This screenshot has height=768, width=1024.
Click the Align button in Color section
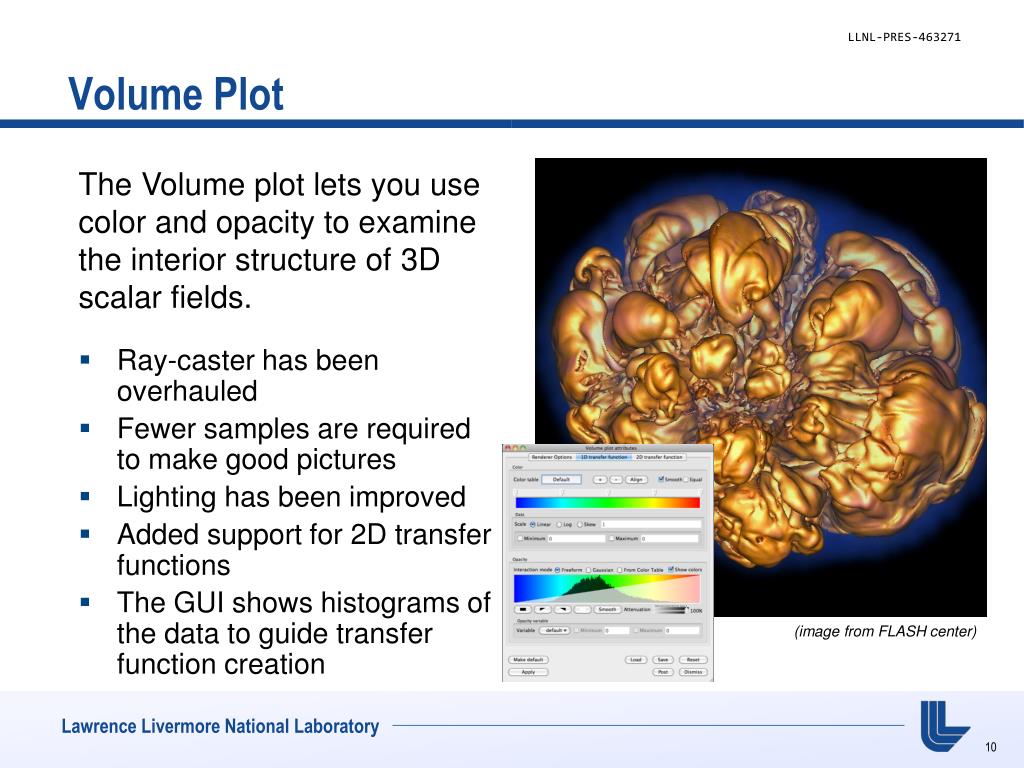(x=636, y=479)
